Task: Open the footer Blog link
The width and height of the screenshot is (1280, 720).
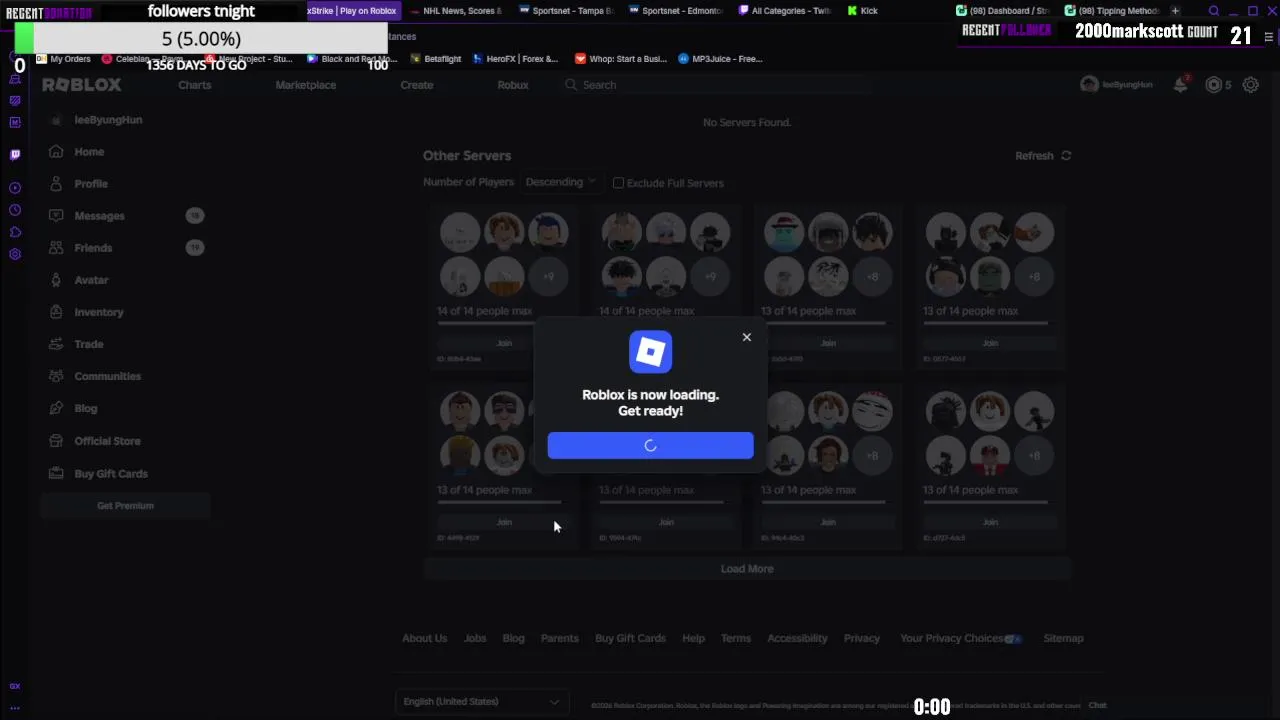Action: coord(513,638)
